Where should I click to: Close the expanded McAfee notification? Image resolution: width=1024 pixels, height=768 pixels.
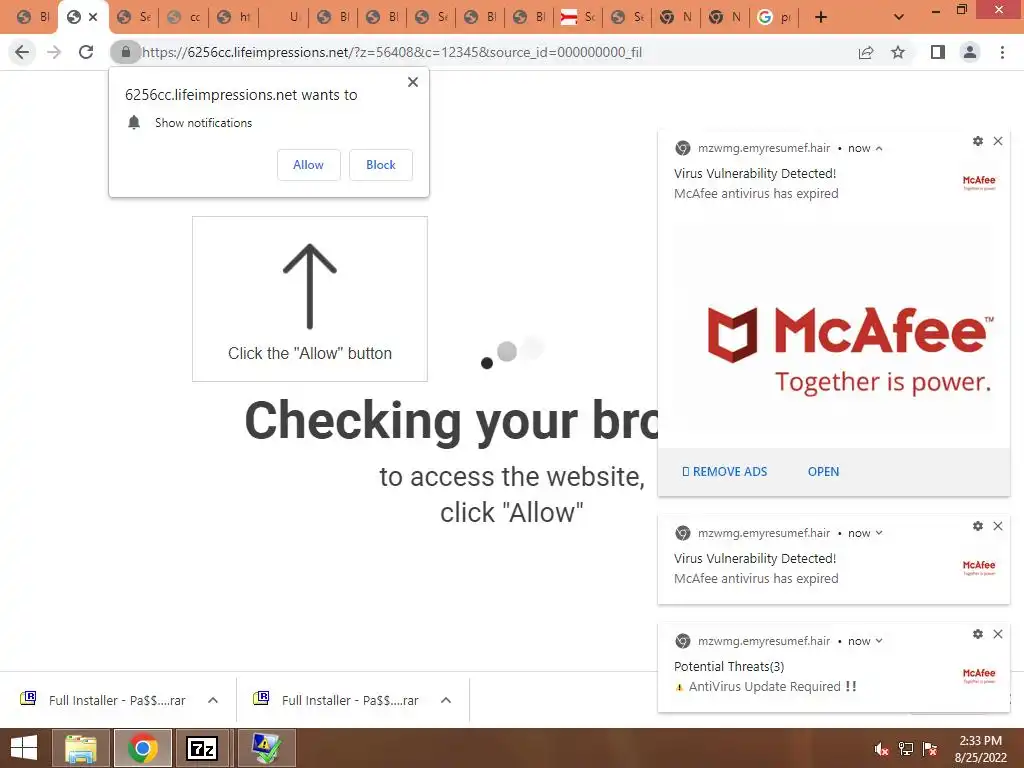(998, 141)
